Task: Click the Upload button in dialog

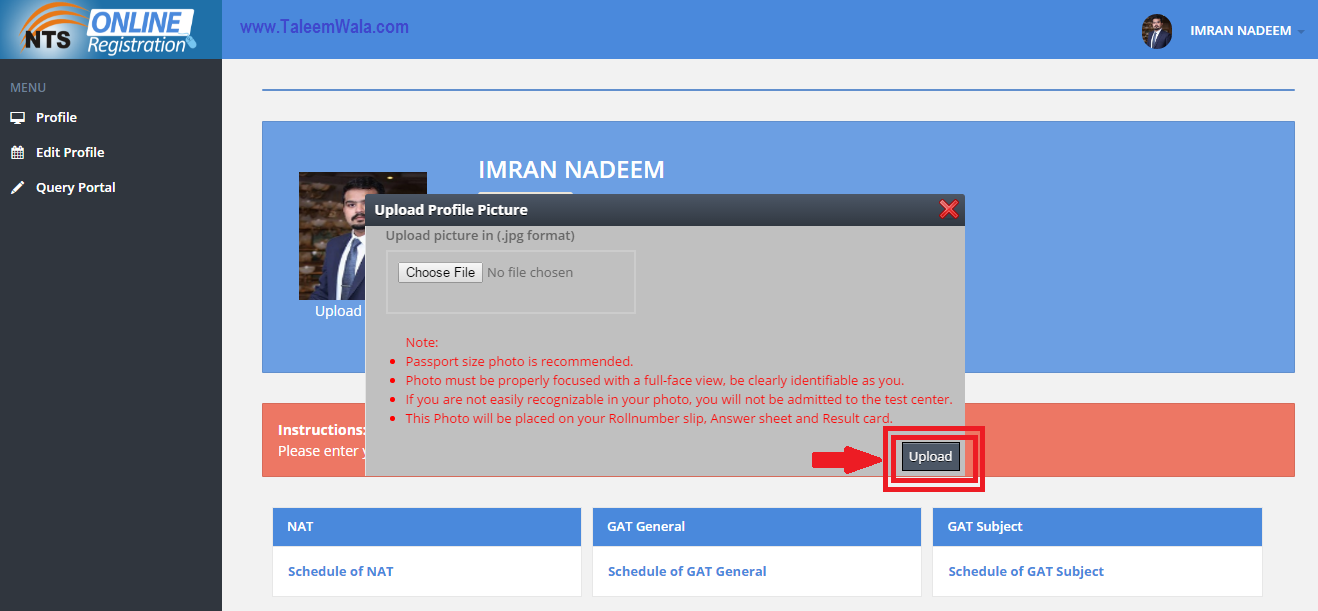Action: coord(931,456)
